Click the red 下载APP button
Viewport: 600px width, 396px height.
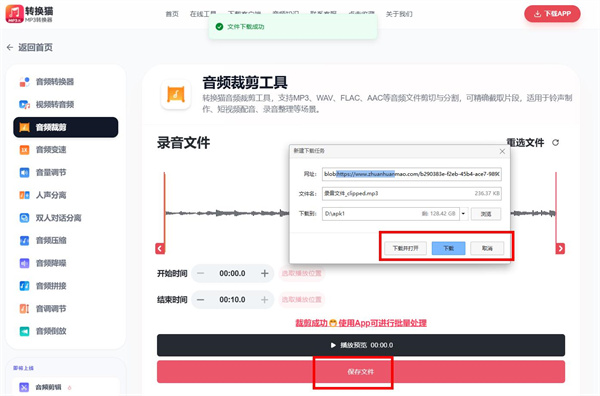pos(552,14)
